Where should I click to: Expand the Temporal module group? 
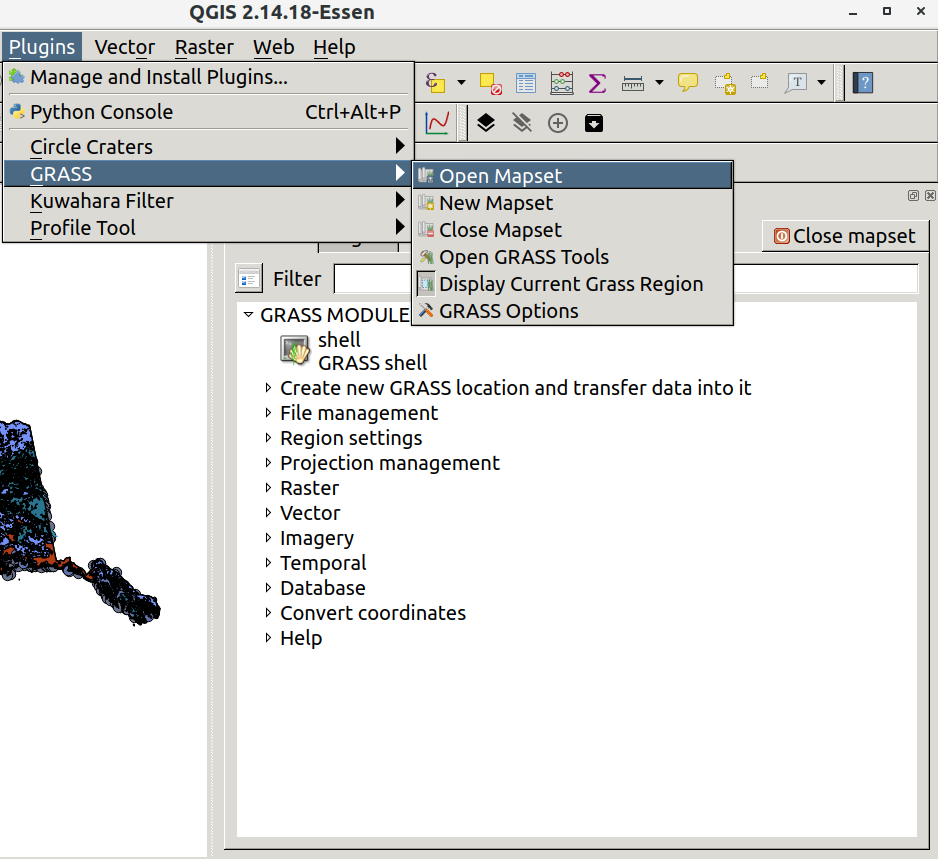click(x=268, y=563)
